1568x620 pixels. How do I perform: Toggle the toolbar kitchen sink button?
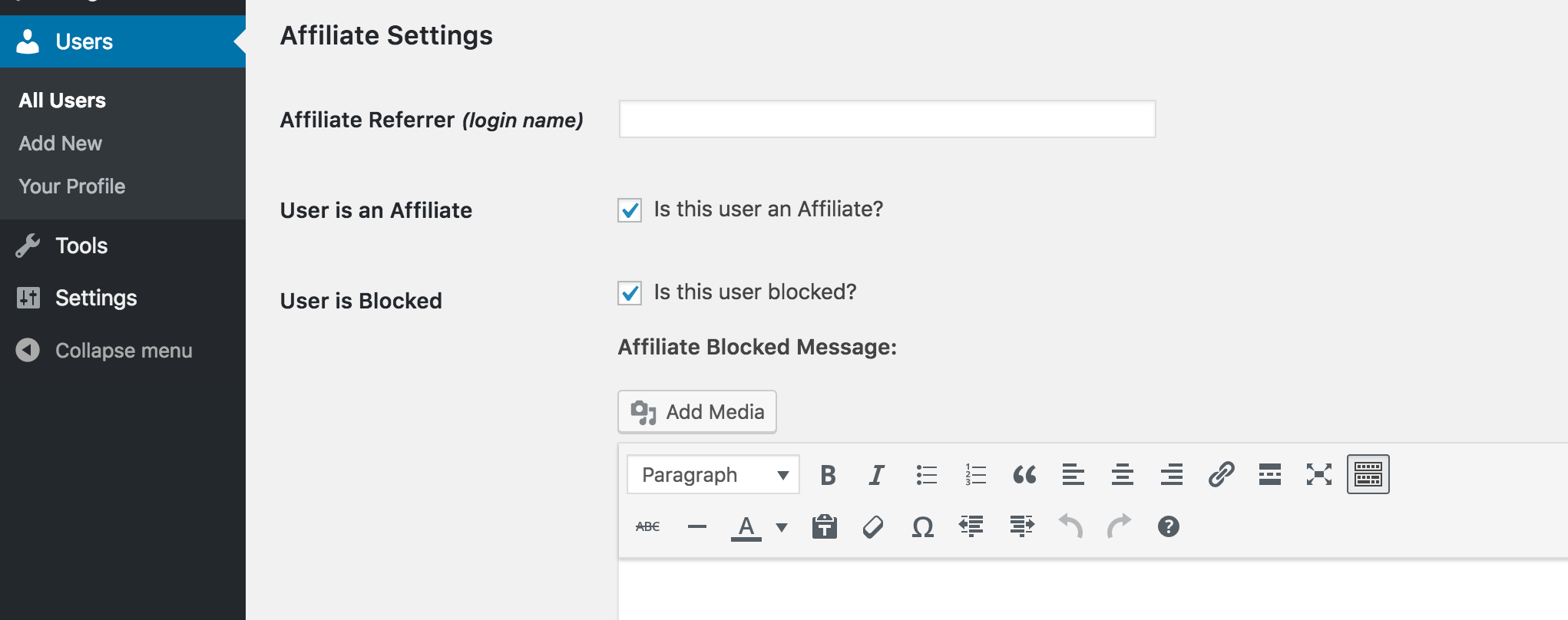click(x=1368, y=475)
